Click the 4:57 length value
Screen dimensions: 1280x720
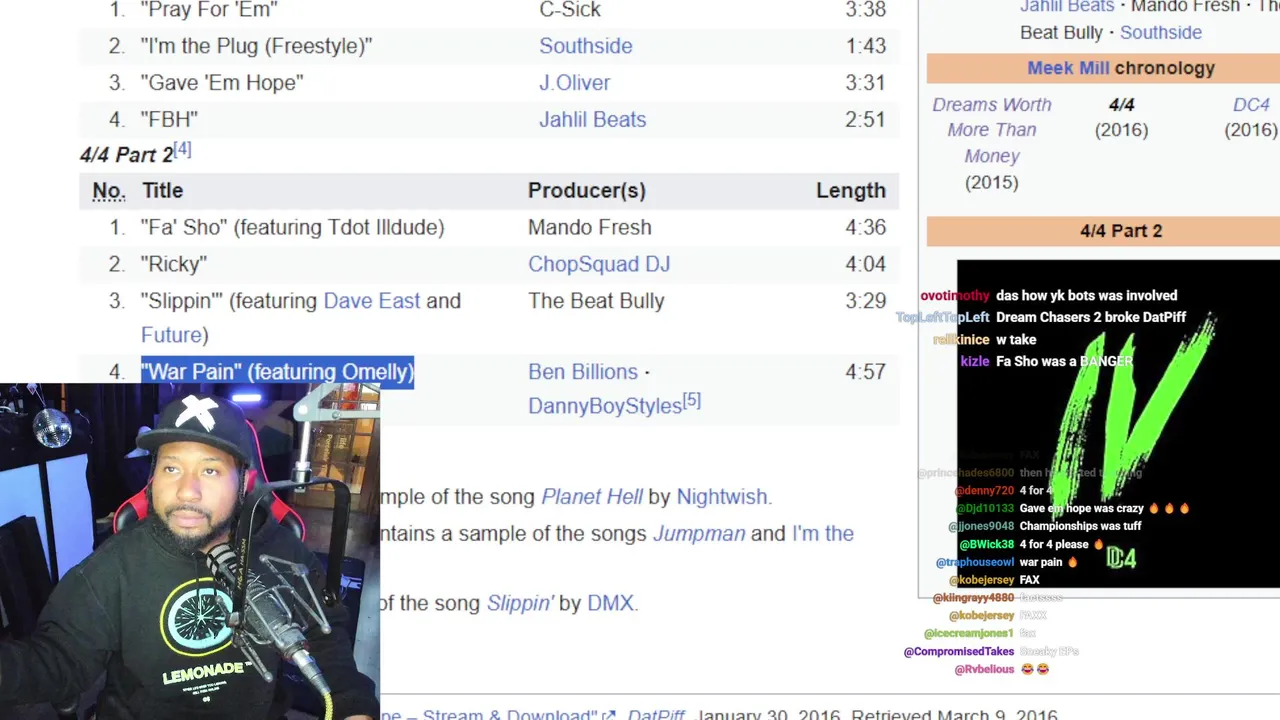(x=865, y=372)
